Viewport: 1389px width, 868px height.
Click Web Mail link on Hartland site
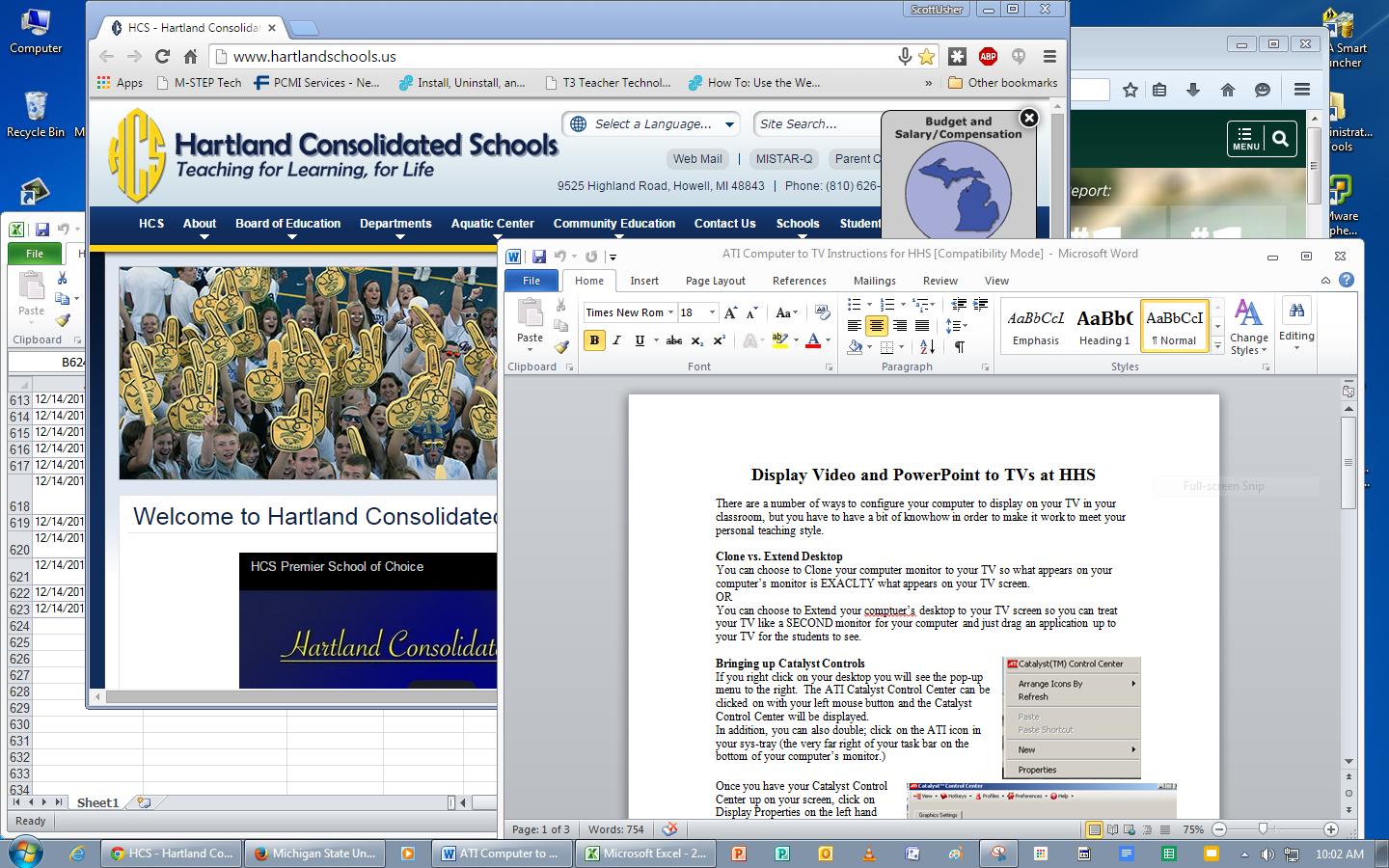tap(697, 159)
